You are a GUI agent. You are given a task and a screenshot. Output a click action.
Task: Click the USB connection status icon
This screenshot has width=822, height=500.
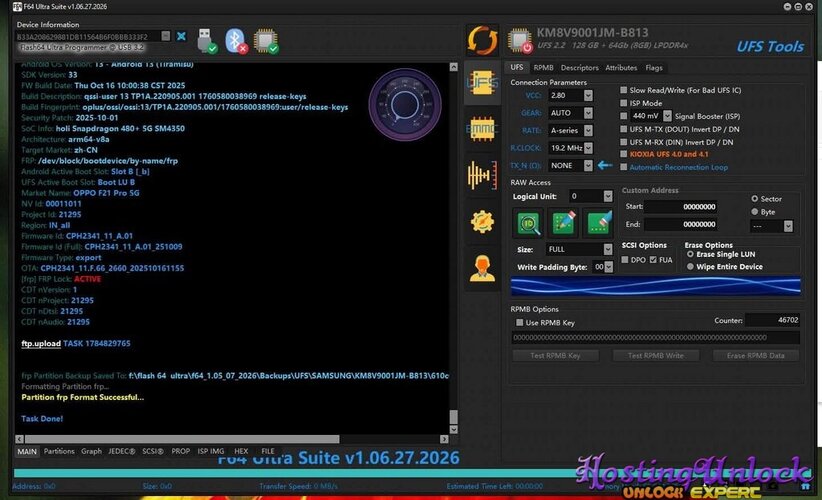pos(207,41)
